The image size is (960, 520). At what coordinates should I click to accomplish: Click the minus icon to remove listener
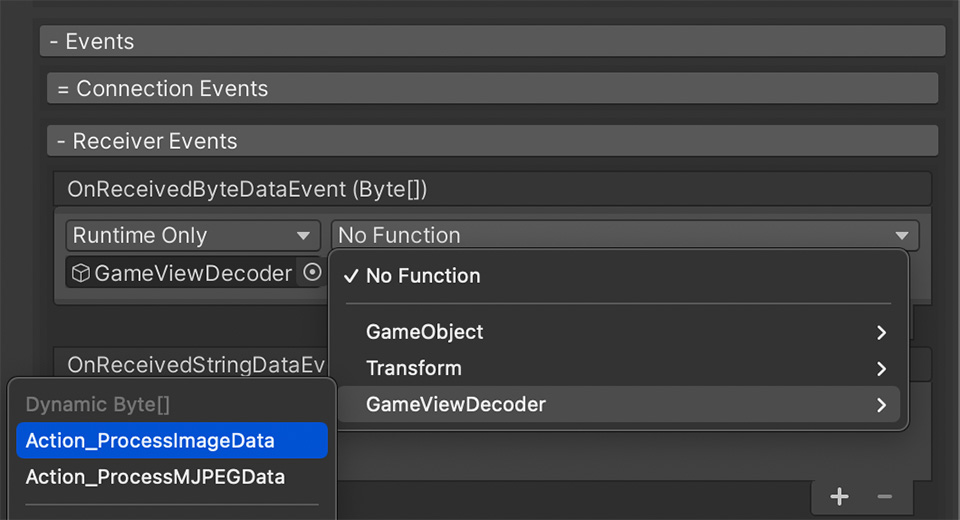point(884,497)
